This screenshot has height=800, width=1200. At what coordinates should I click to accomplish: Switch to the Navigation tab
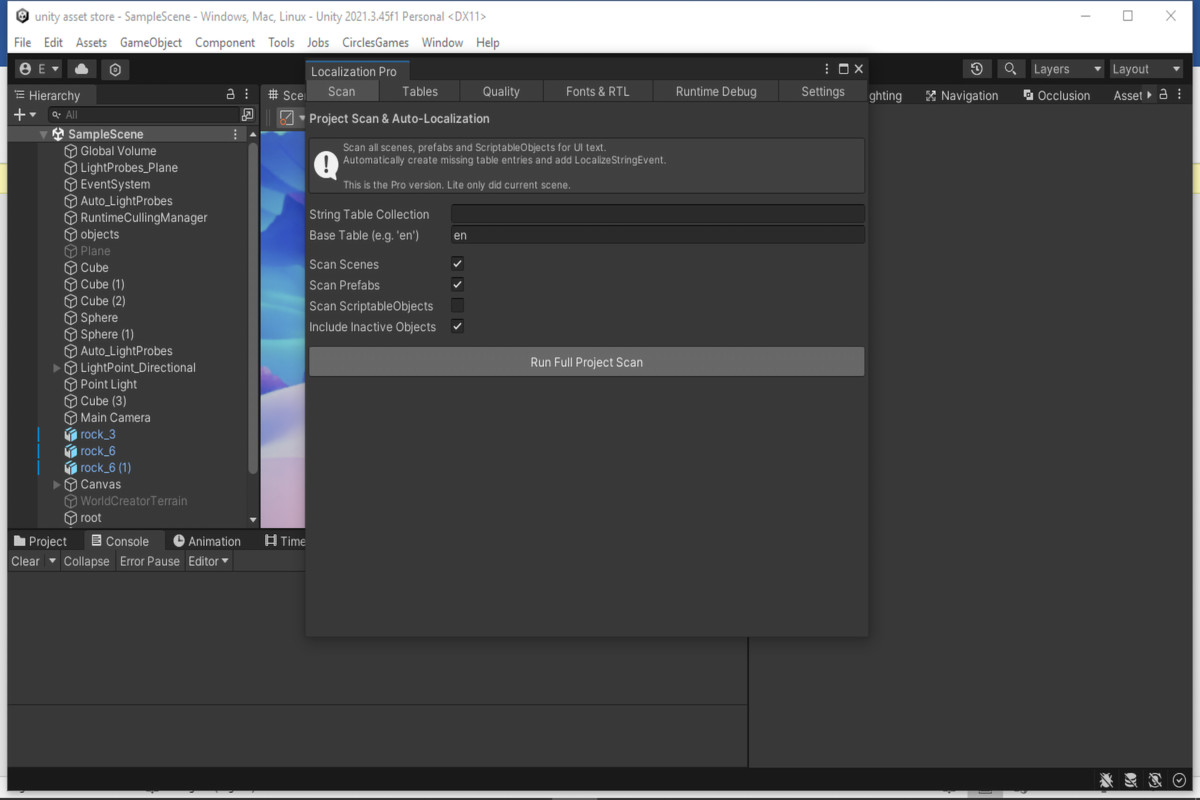tap(962, 95)
